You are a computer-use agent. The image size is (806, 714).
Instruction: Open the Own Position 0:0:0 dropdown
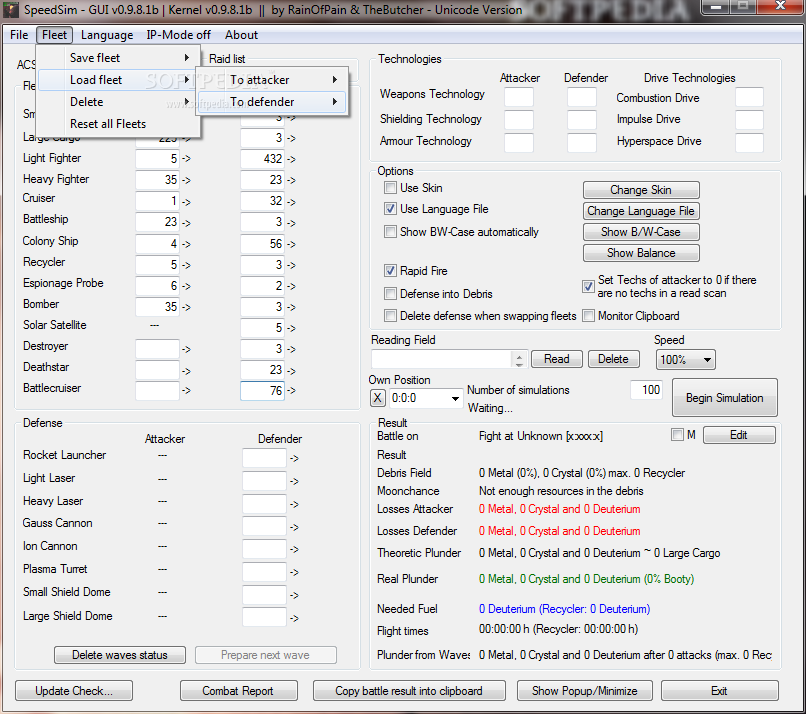tap(425, 398)
